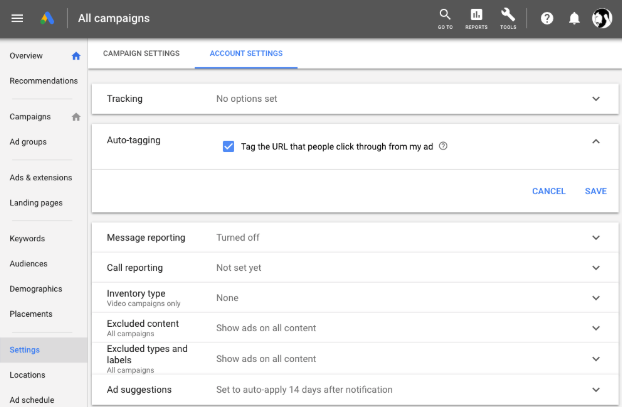622x407 pixels.
Task: Open the hamburger navigation menu
Action: click(x=17, y=18)
